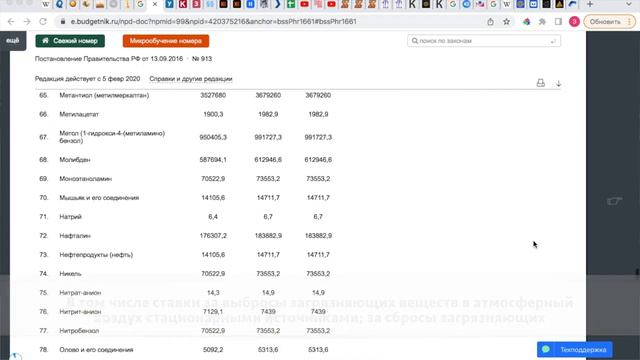Select the Метол substance name
The image size is (640, 360).
(x=112, y=137)
